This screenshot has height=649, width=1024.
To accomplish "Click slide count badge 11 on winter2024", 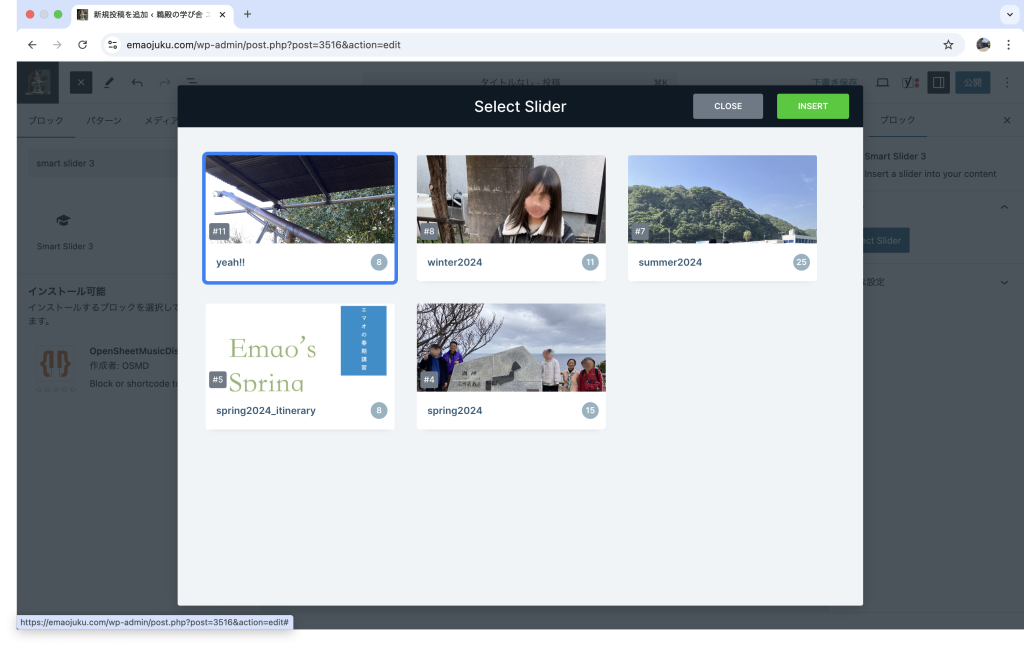I will coord(590,262).
